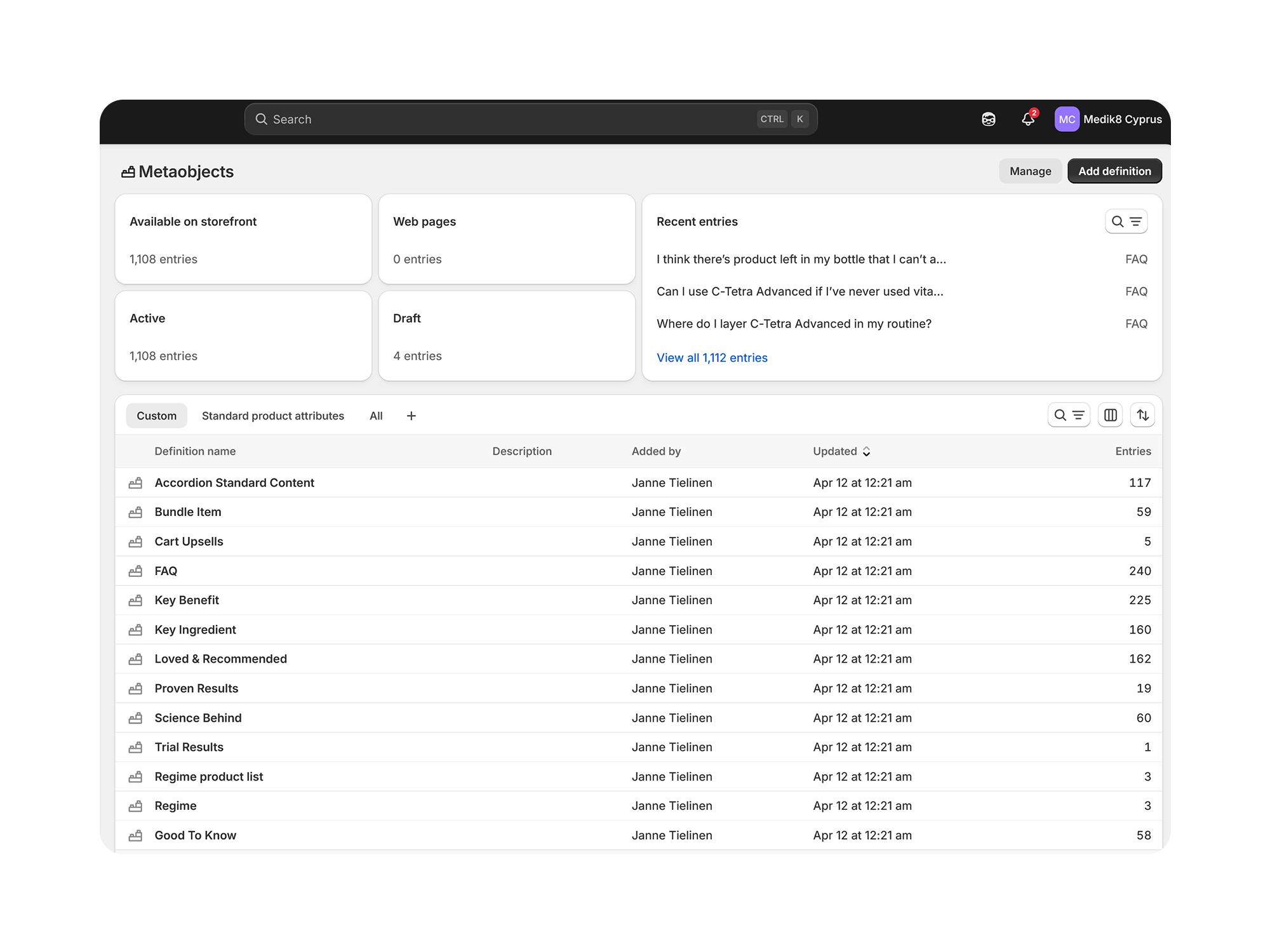Open the notifications bell icon

tap(1028, 119)
